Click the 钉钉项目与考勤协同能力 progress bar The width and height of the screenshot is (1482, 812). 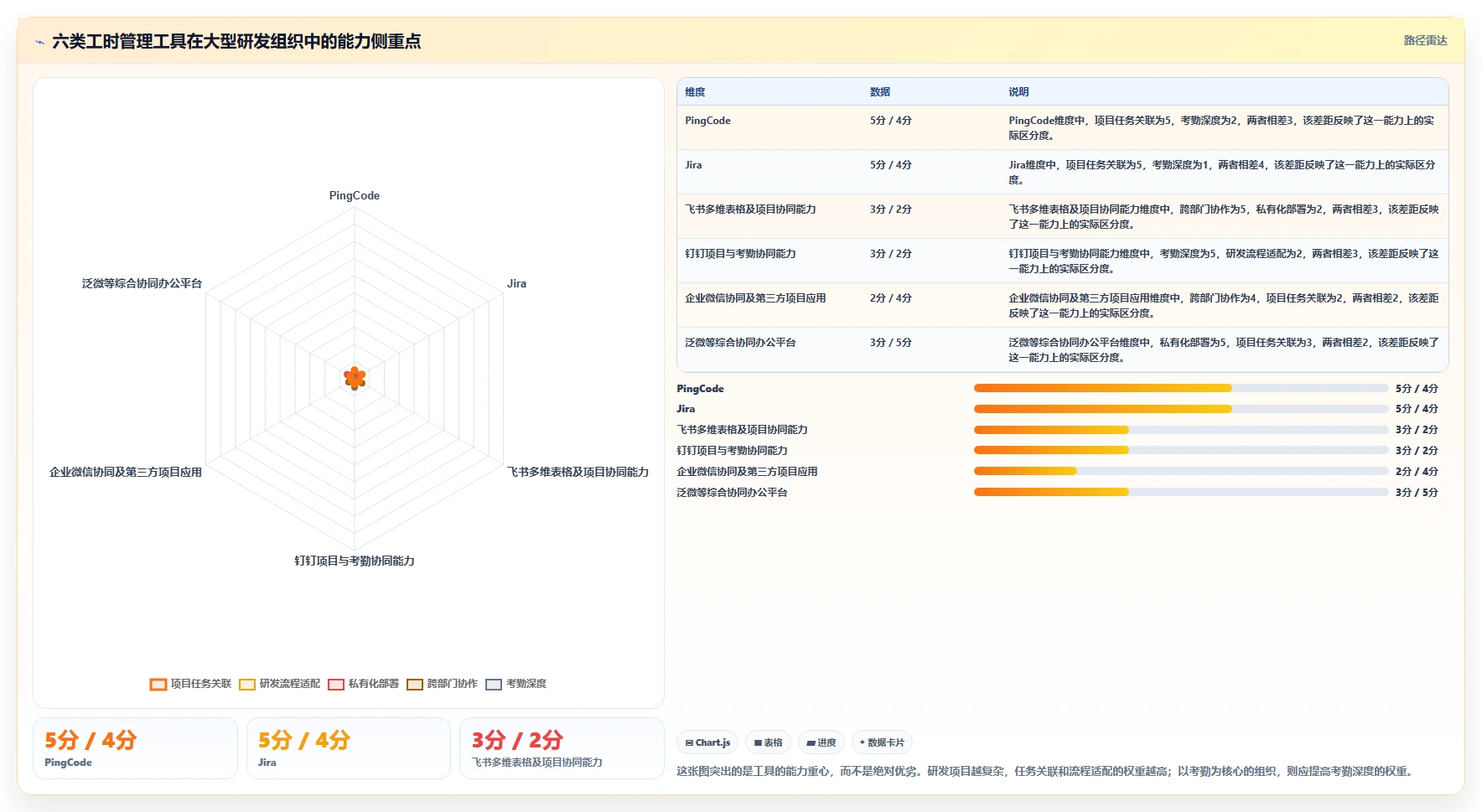[1181, 450]
